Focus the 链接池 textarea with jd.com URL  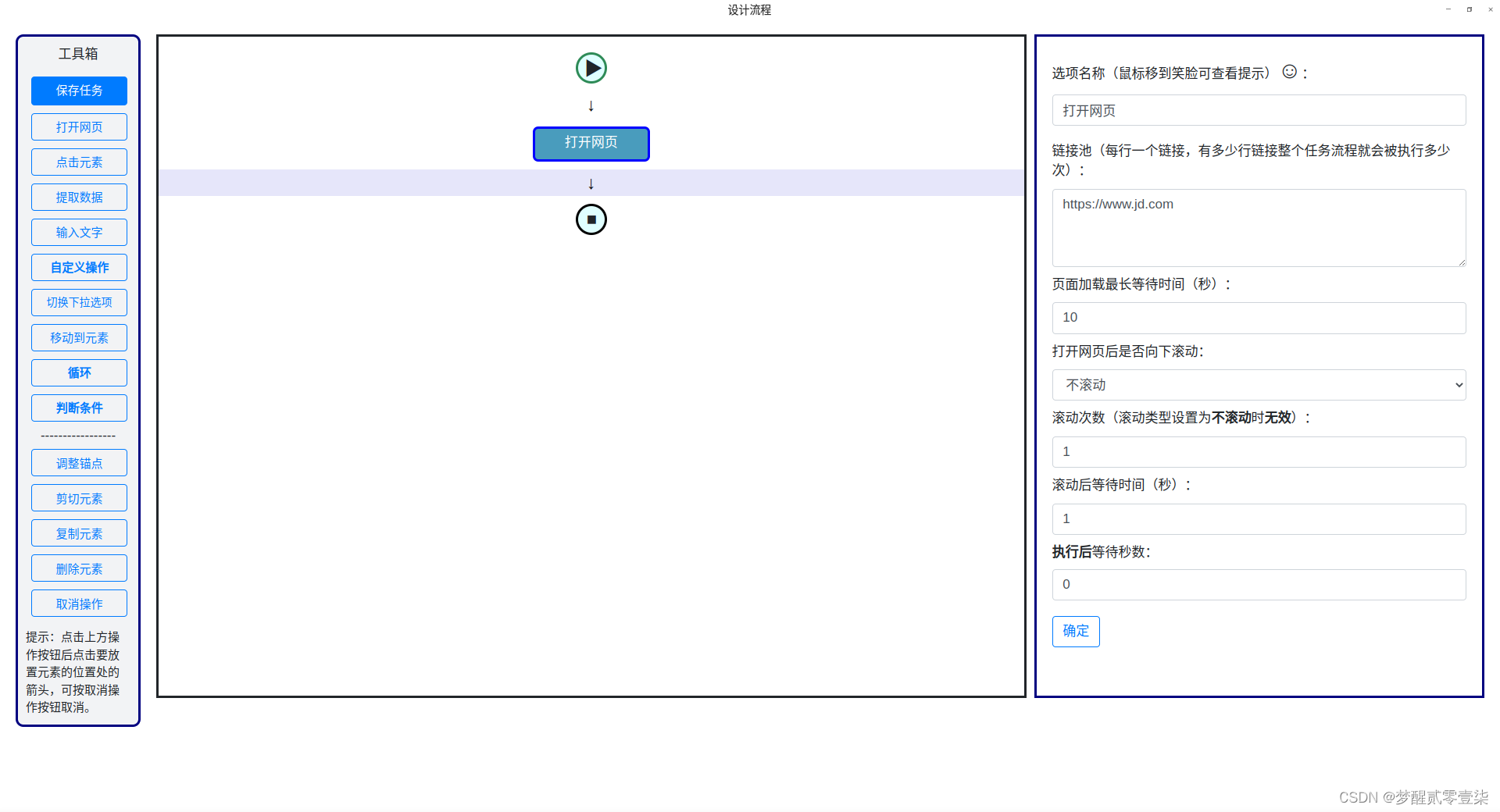click(1259, 227)
